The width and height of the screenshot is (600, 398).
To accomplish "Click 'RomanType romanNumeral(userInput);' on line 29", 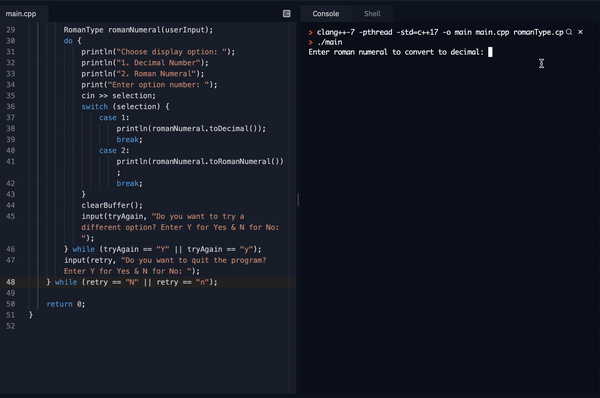I will pos(138,30).
